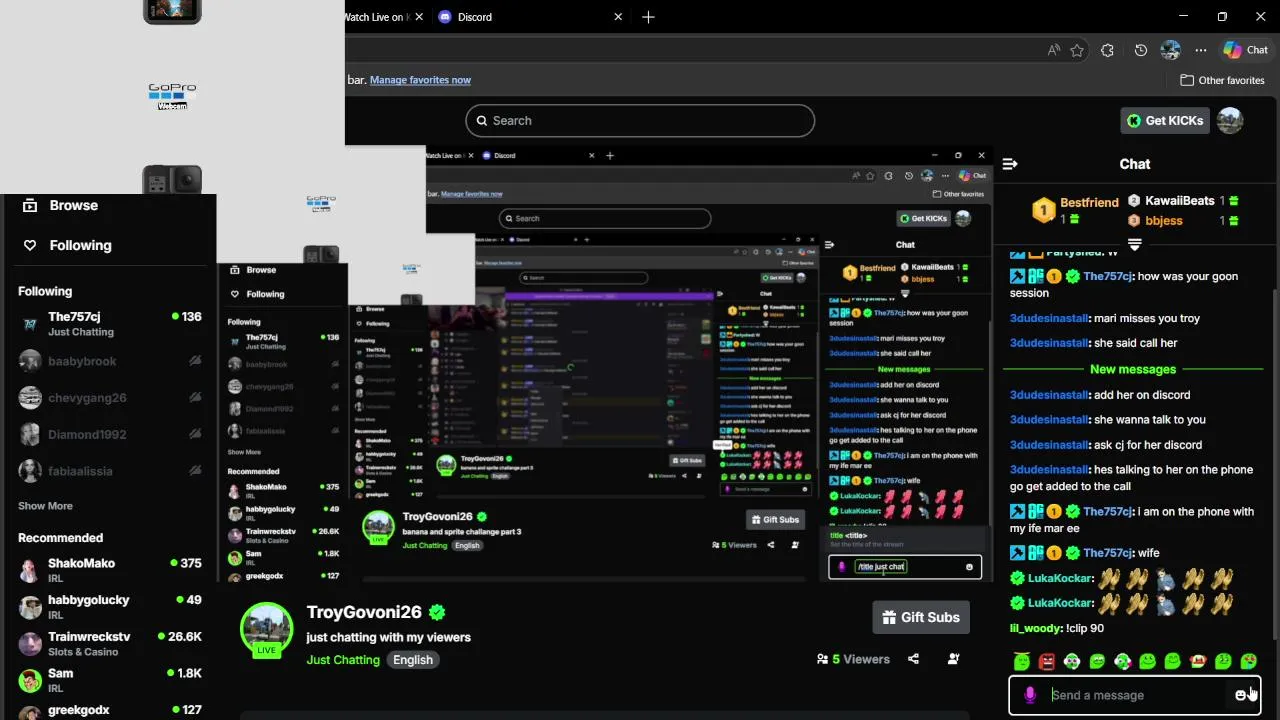Expand the gift leaderboard below Bestfriend
Viewport: 1280px width, 720px height.
pyautogui.click(x=1134, y=244)
